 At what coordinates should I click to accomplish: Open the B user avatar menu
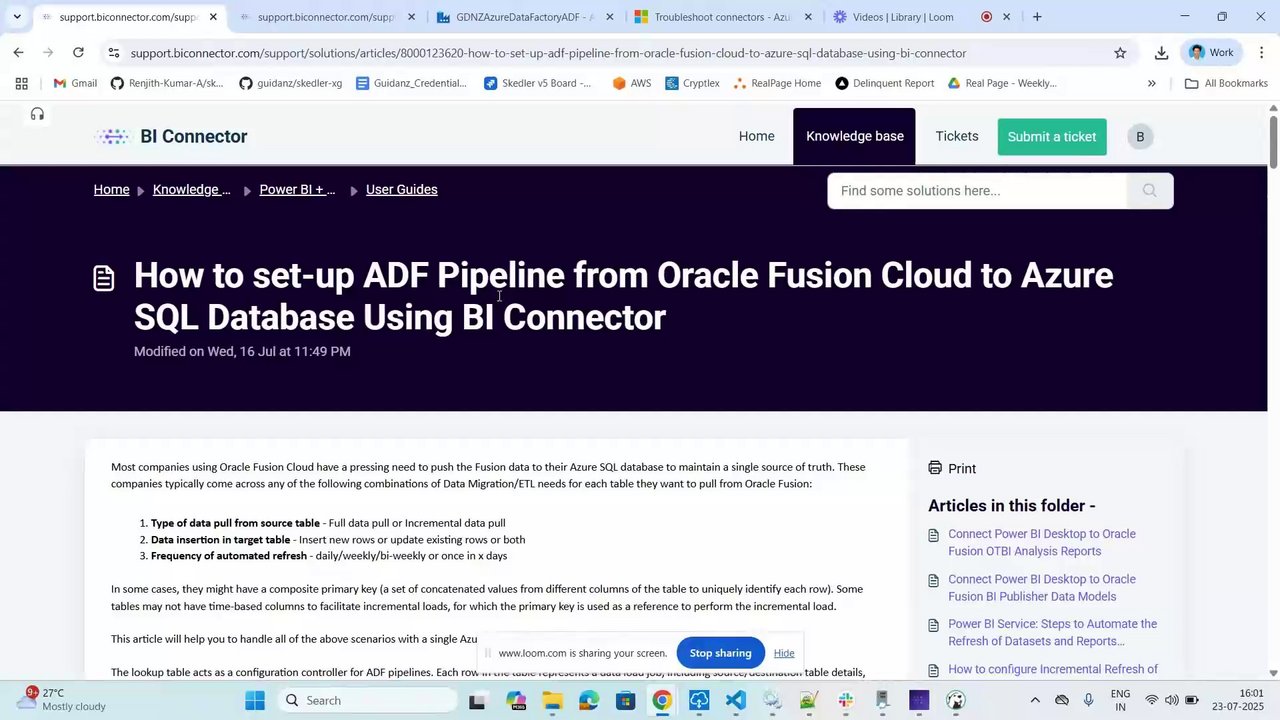[1139, 137]
